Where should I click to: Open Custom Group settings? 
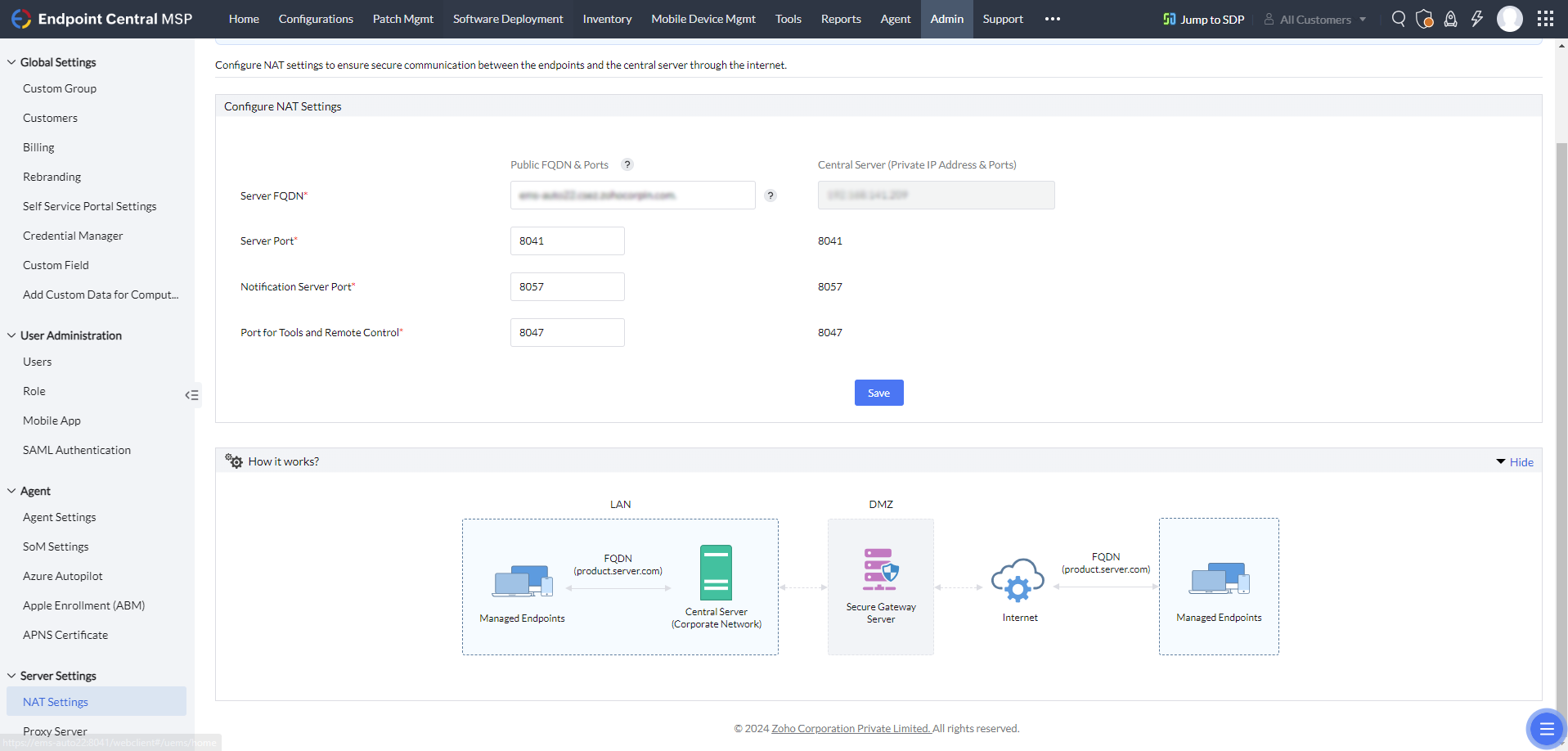(60, 88)
